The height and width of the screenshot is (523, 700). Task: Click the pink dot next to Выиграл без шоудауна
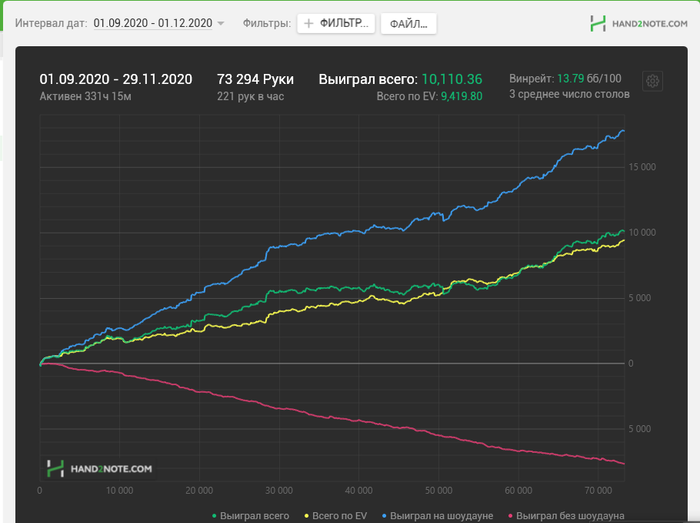click(510, 516)
